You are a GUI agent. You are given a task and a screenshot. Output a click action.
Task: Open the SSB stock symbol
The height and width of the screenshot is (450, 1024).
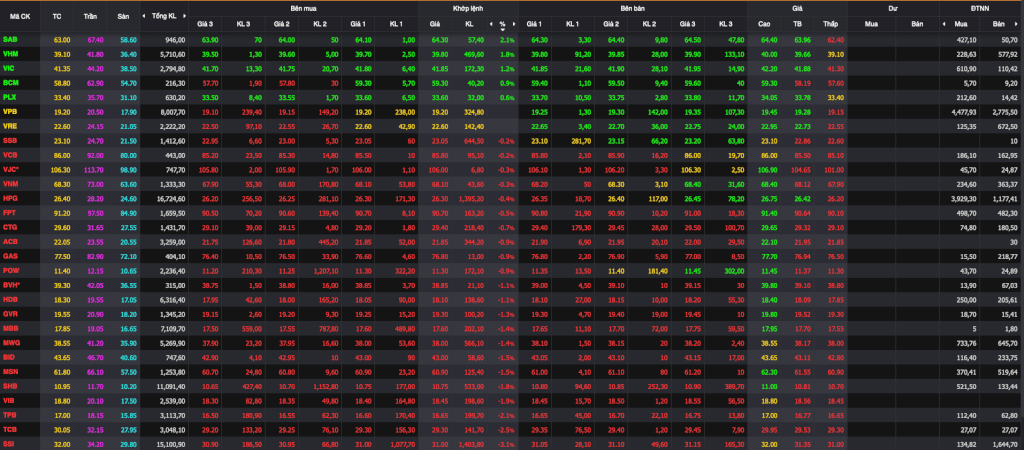(10, 140)
